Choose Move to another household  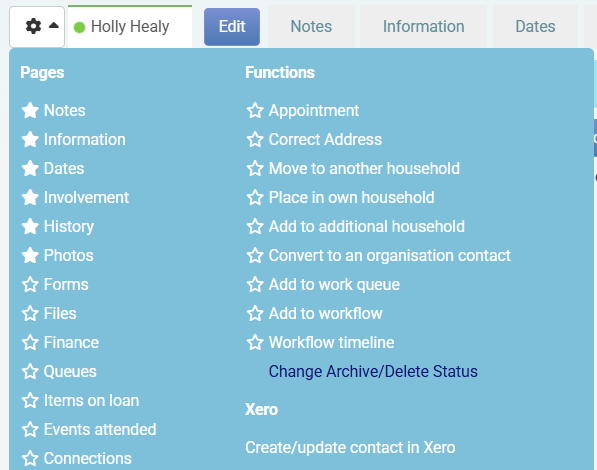pos(364,168)
